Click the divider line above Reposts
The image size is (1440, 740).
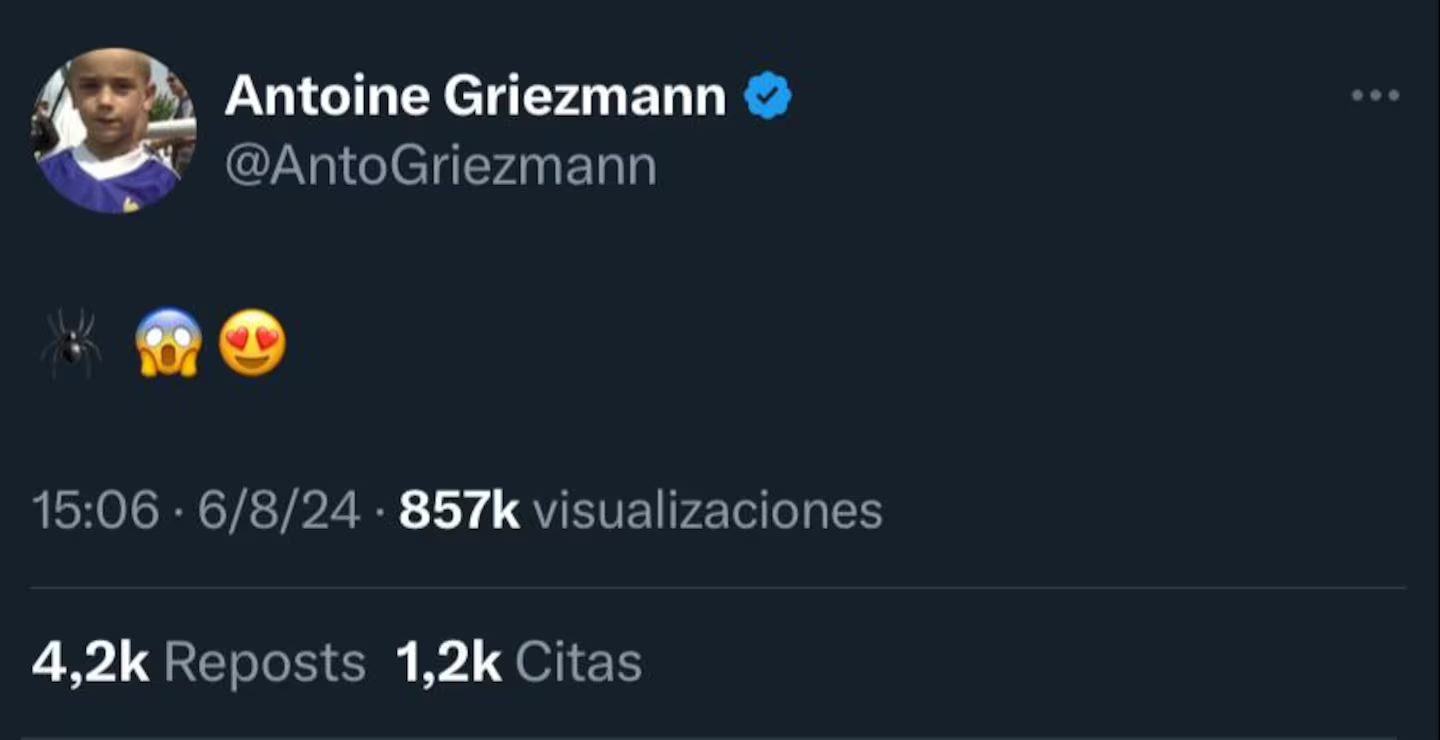pyautogui.click(x=718, y=588)
